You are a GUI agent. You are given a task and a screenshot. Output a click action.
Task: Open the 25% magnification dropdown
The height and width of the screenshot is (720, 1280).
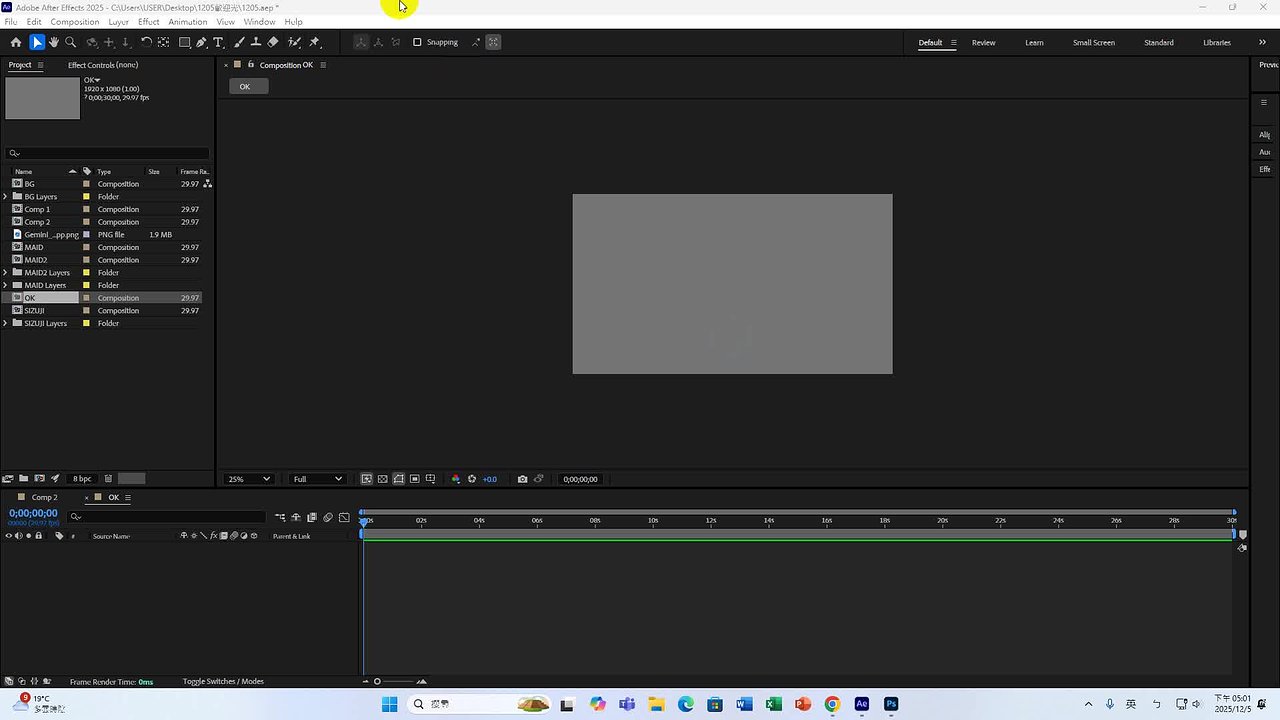point(248,479)
